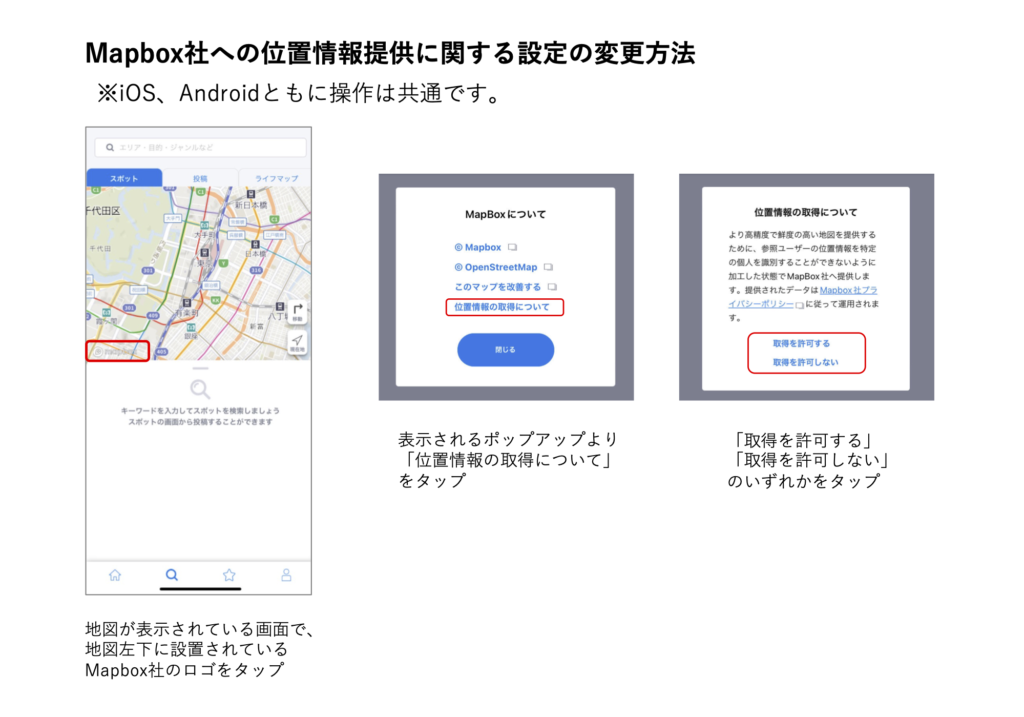Click the 大手町 label on map
Image resolution: width=1024 pixels, height=717 pixels.
tap(204, 233)
